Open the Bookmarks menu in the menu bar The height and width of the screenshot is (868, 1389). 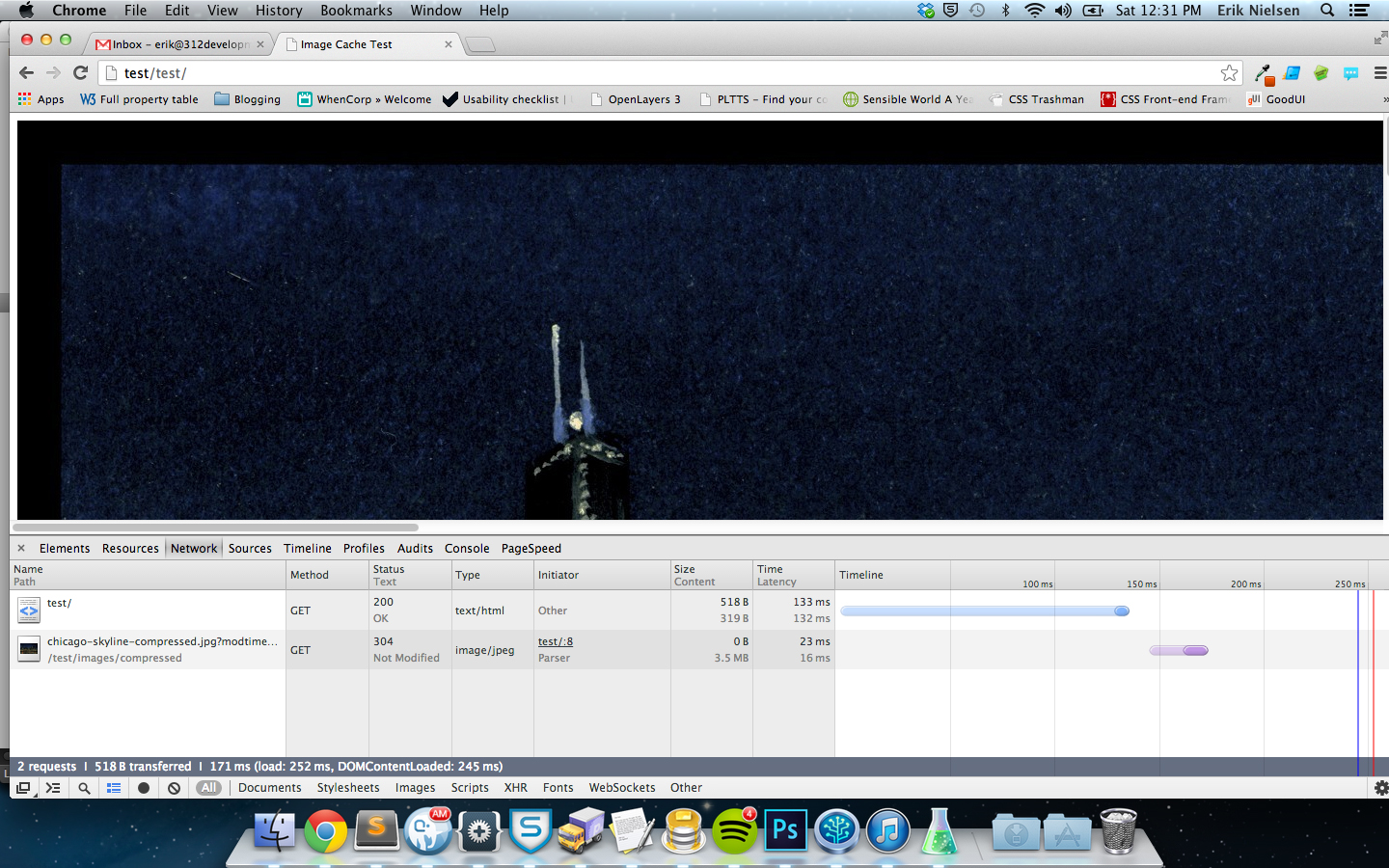click(x=356, y=11)
